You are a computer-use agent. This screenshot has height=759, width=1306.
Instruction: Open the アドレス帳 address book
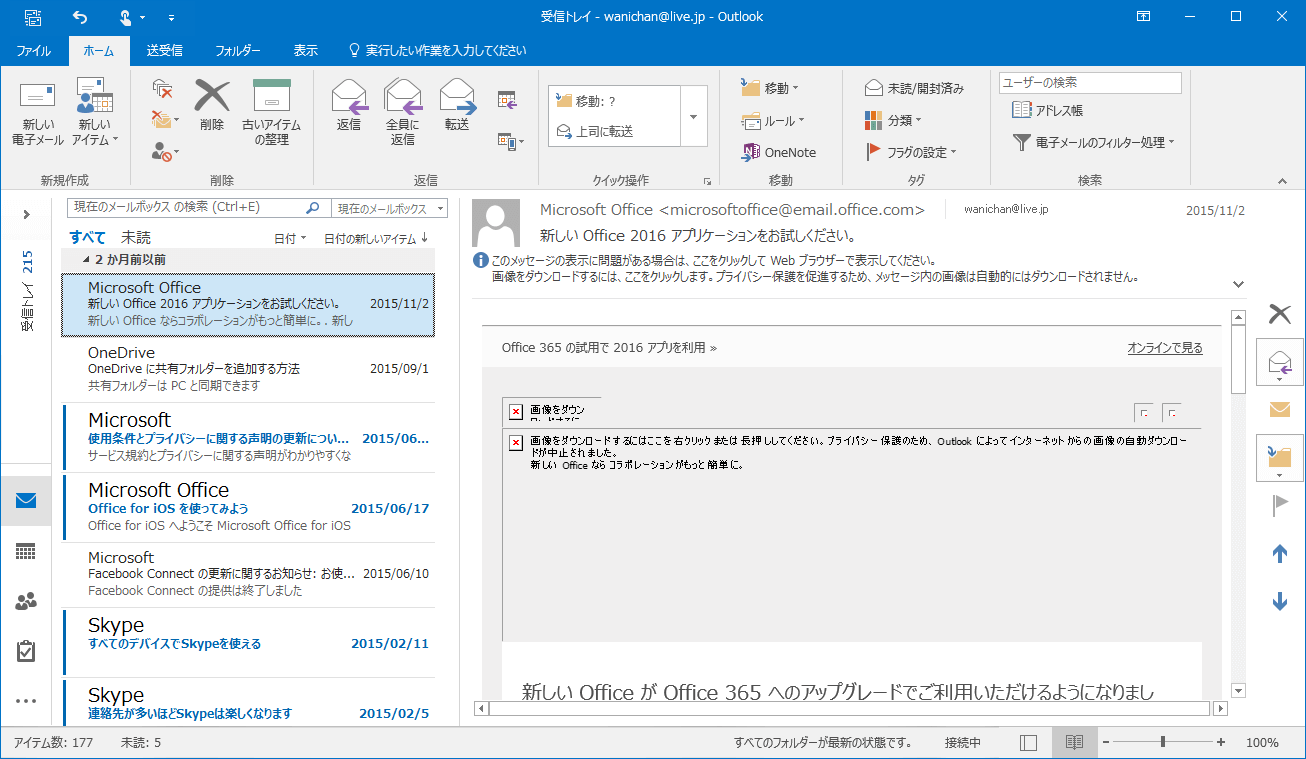tap(1047, 110)
